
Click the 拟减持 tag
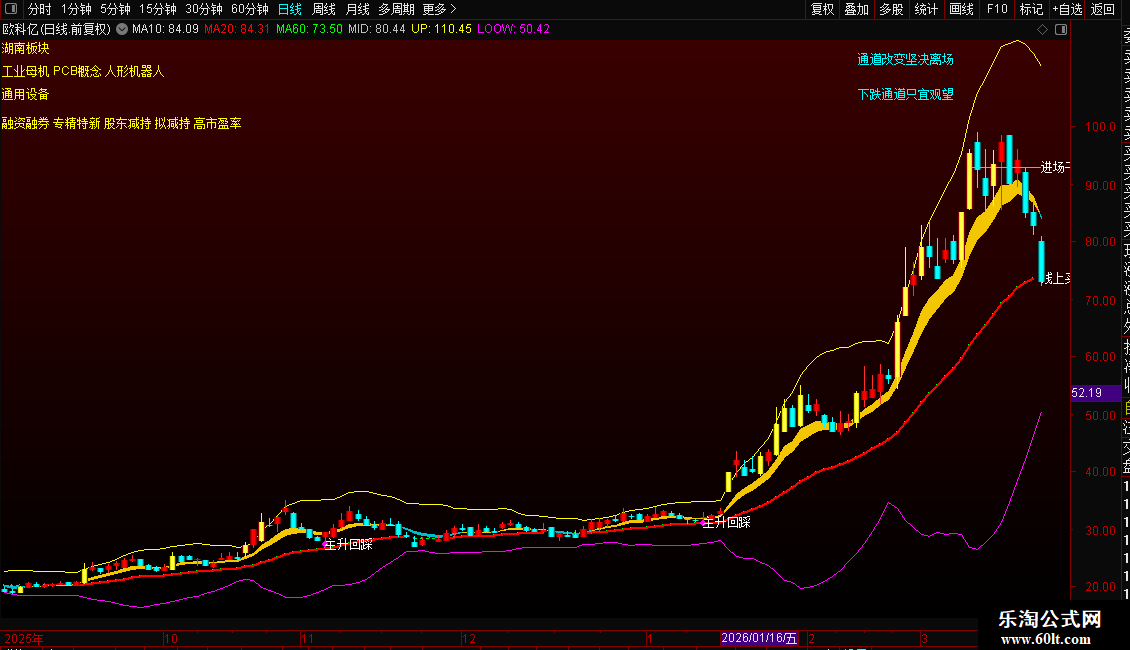pos(172,123)
